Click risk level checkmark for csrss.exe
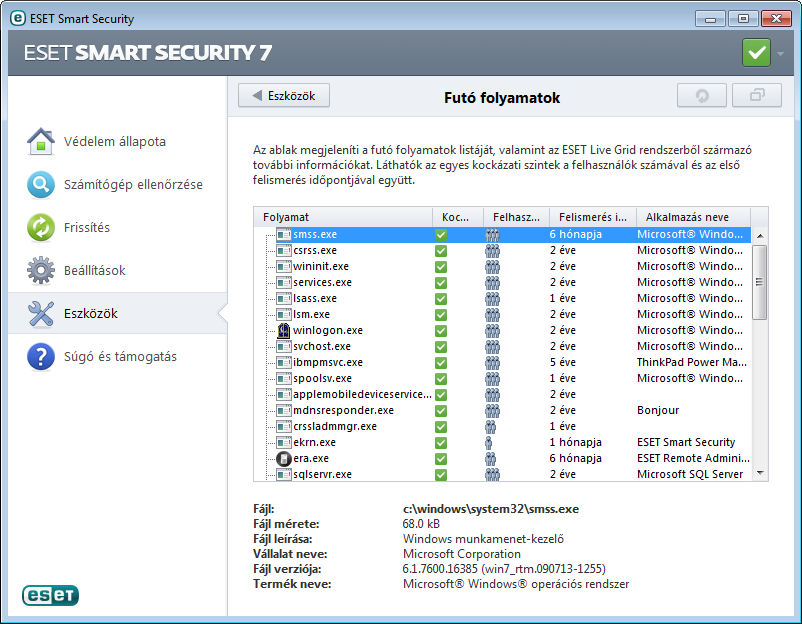This screenshot has width=802, height=624. pos(440,251)
